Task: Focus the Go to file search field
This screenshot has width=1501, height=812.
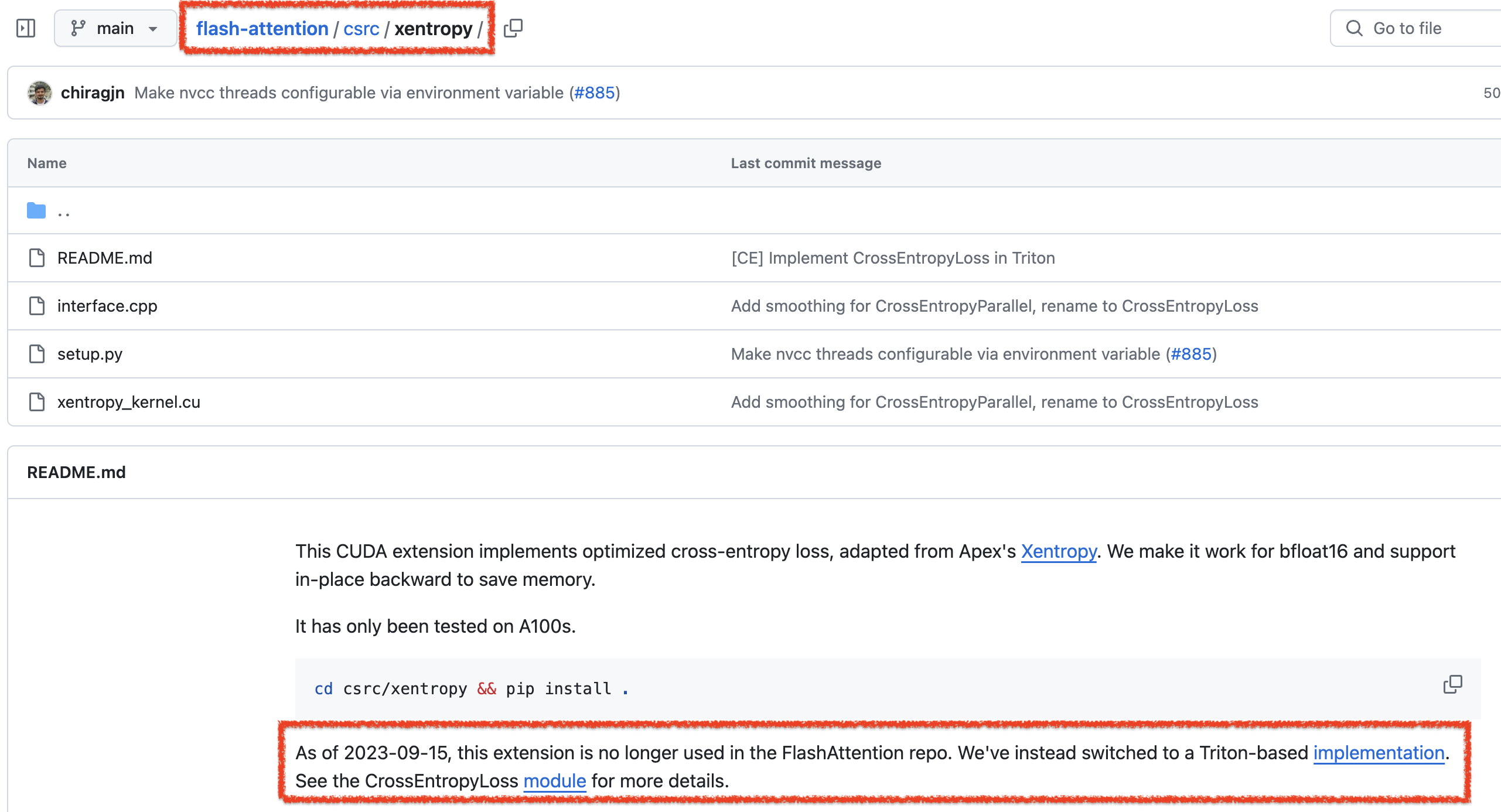Action: tap(1416, 28)
